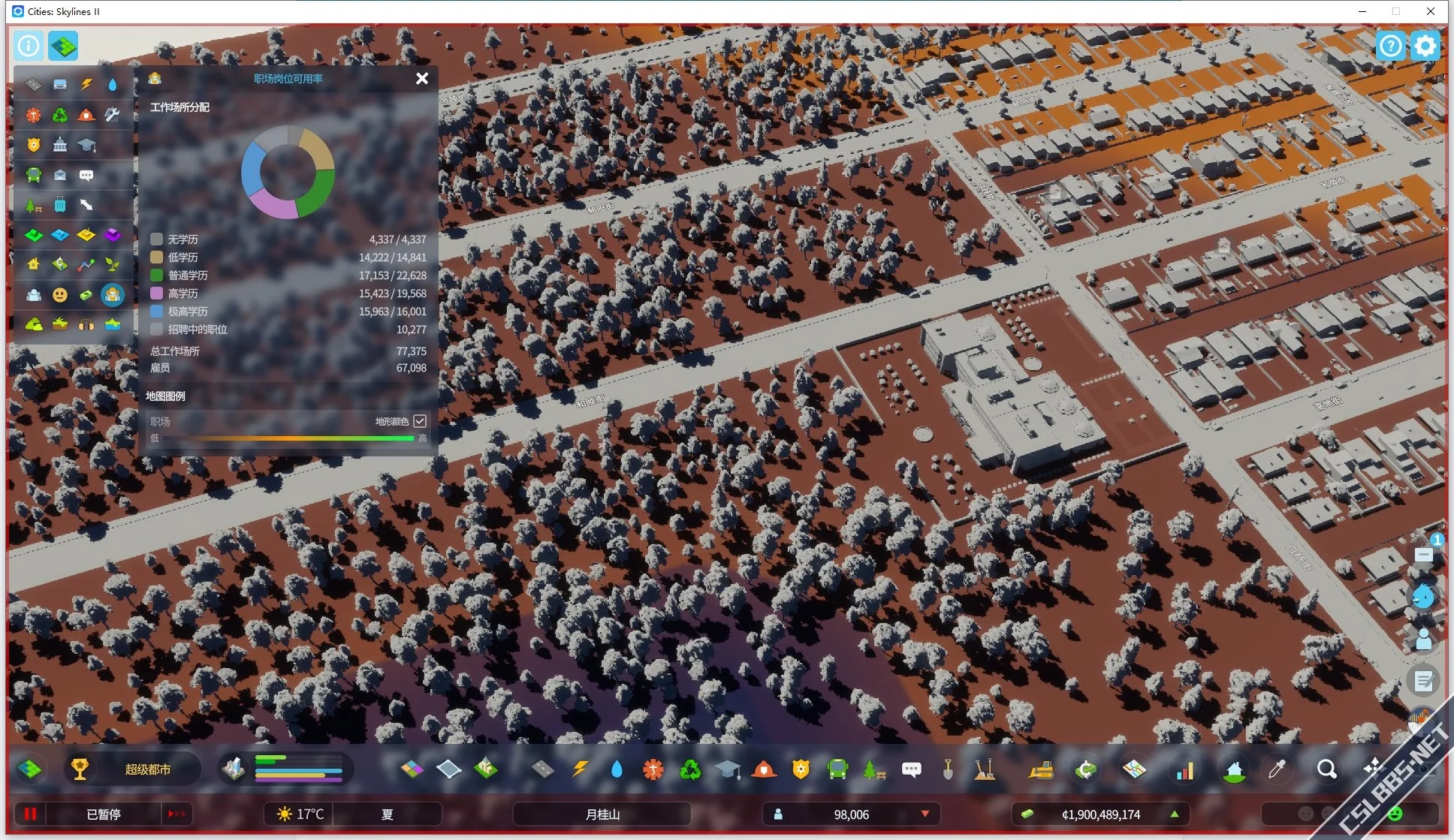Open the public transport bus info view in the panel

click(x=34, y=175)
